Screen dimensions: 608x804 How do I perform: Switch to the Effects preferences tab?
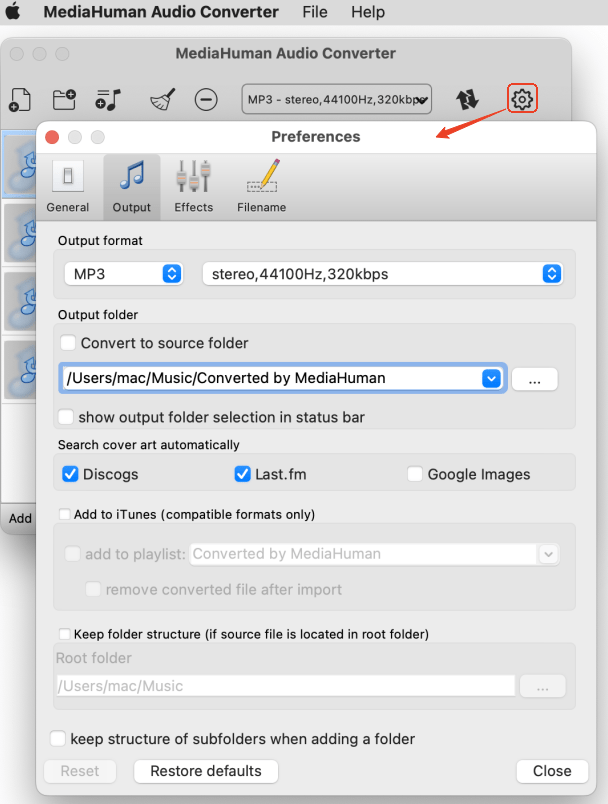coord(193,187)
